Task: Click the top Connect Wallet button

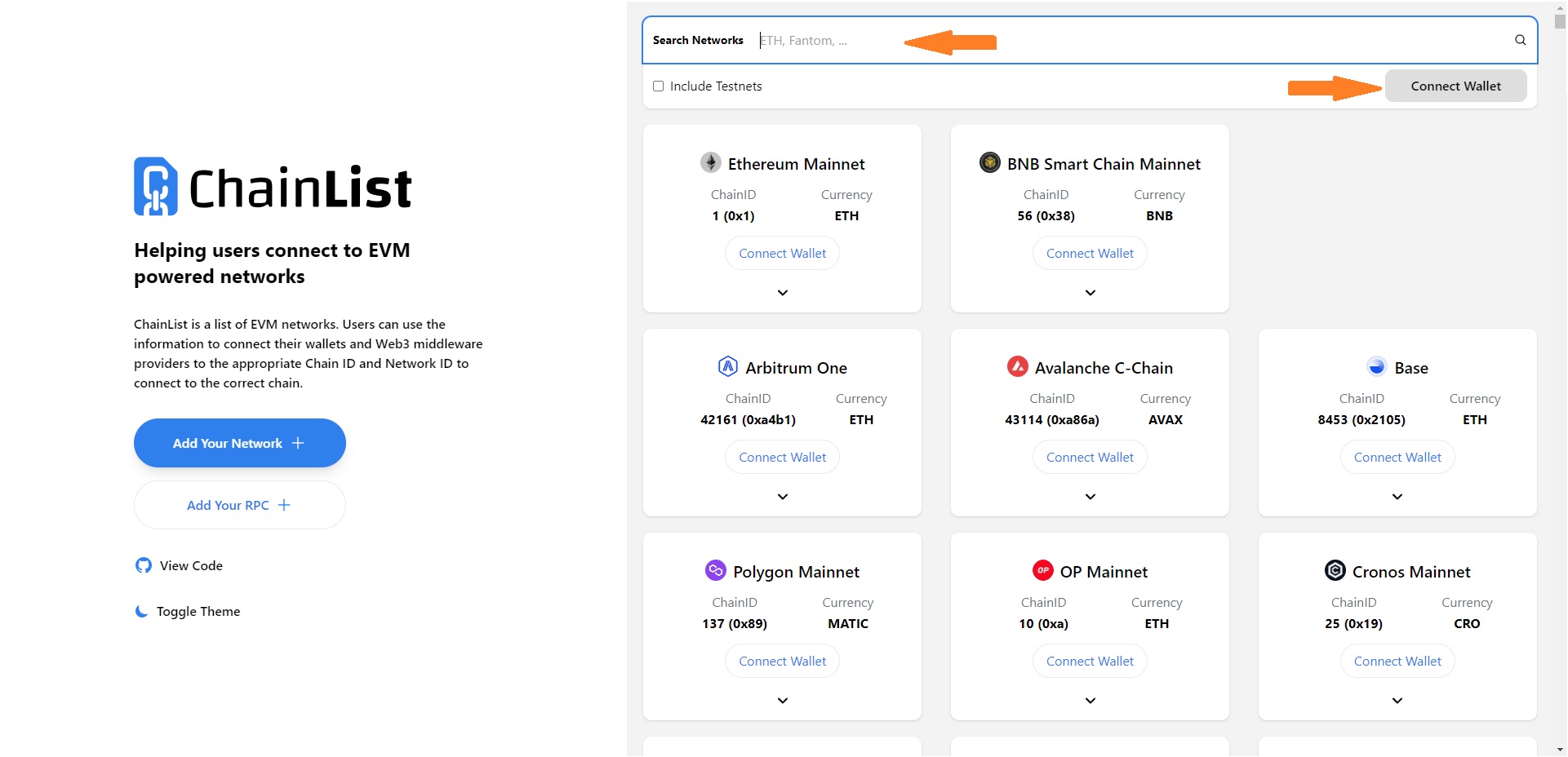Action: click(1456, 86)
